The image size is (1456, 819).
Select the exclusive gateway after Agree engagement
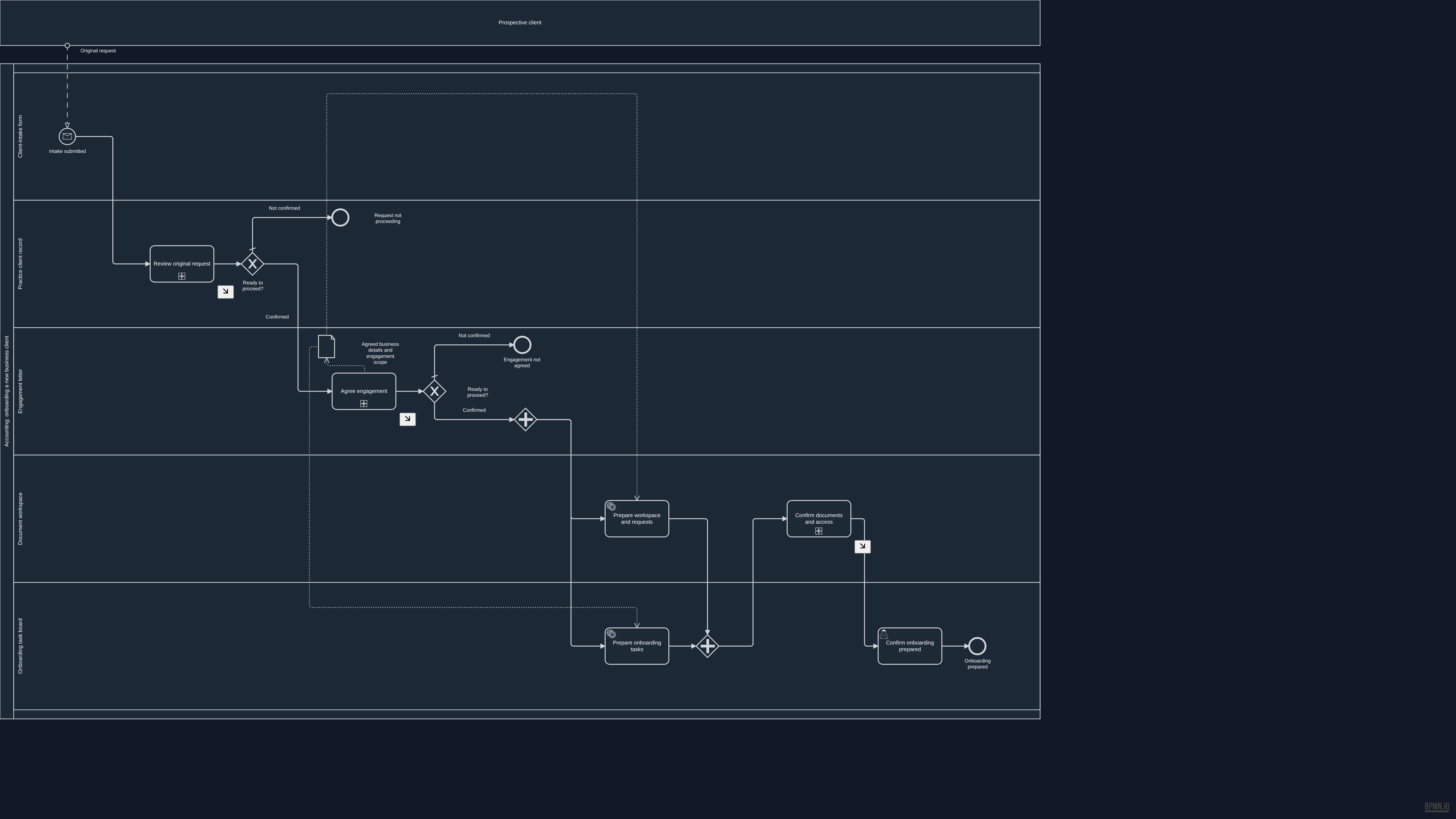435,391
